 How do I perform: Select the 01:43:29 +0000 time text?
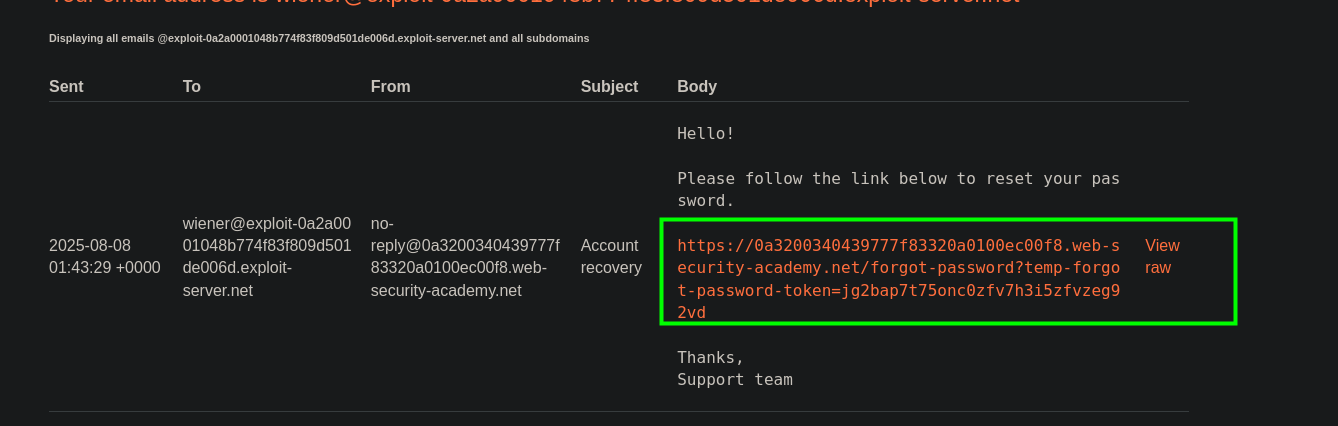104,268
